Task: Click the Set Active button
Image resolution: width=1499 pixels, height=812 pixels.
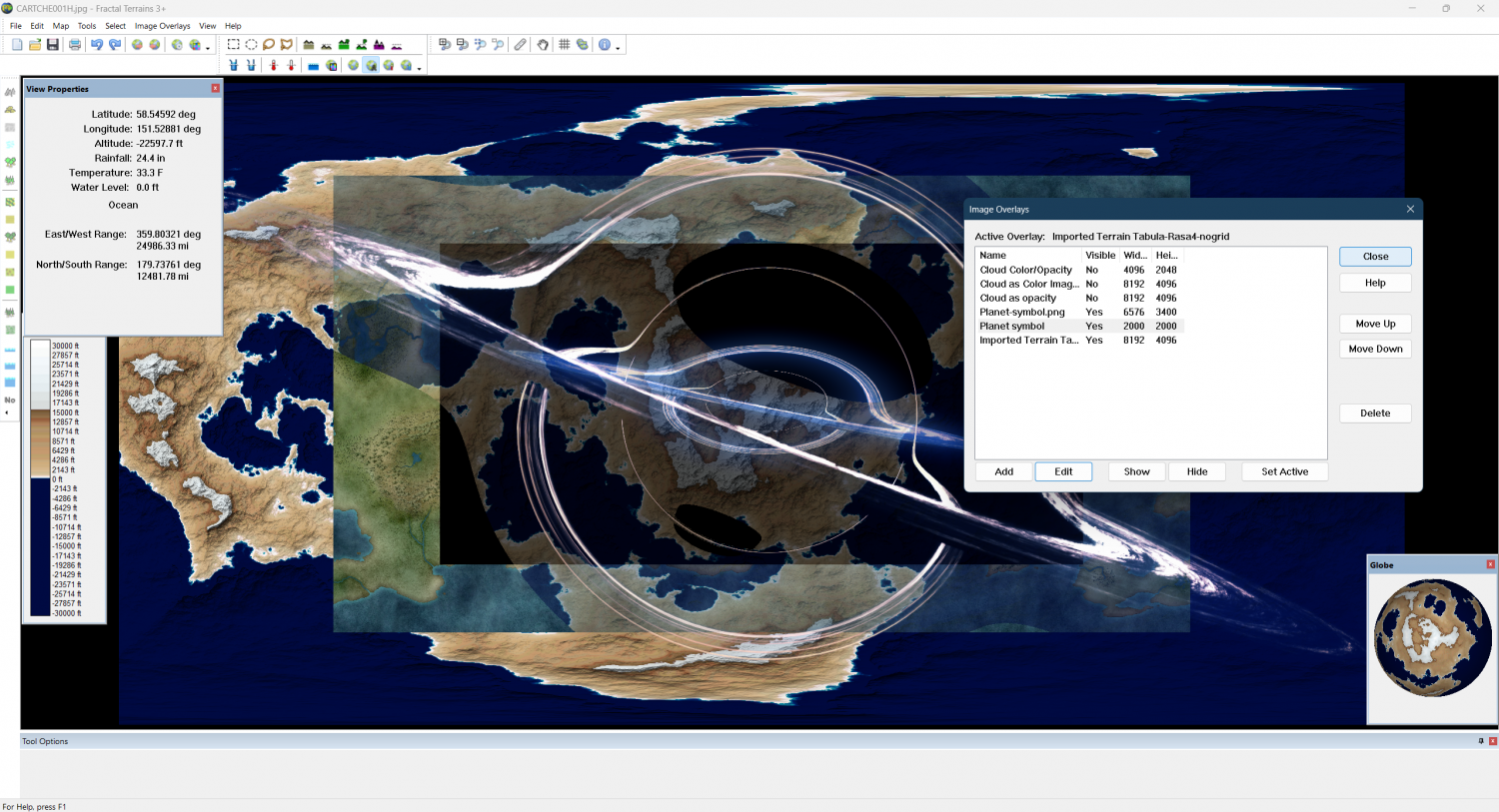Action: [x=1284, y=471]
